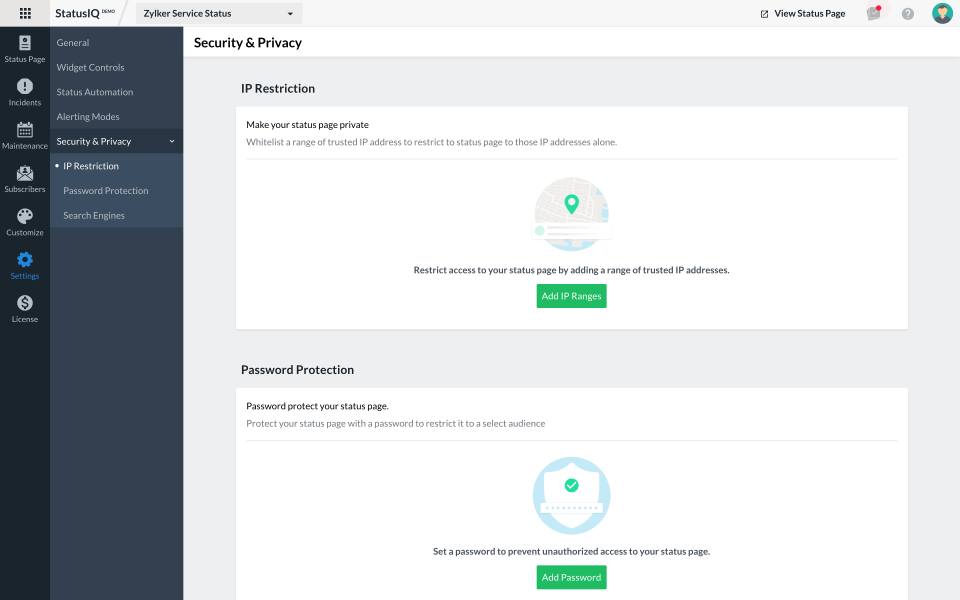
Task: Click the Add IP Ranges button
Action: point(571,296)
